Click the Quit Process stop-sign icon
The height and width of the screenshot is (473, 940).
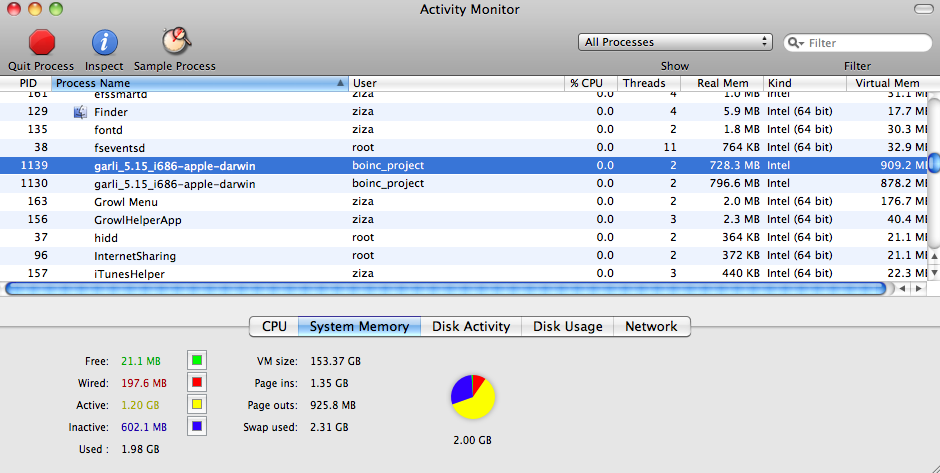(x=41, y=42)
